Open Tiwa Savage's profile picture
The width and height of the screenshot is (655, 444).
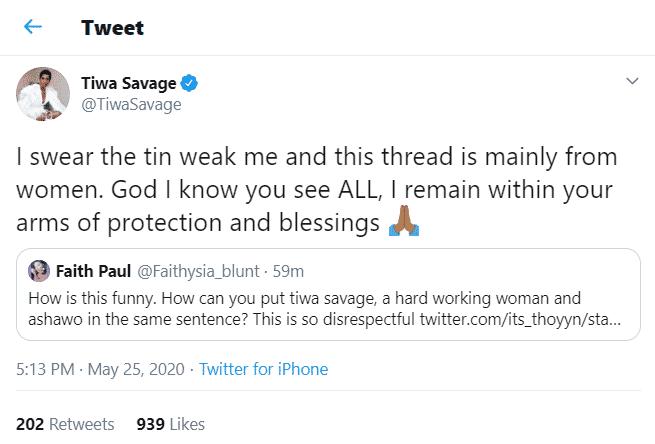42,96
